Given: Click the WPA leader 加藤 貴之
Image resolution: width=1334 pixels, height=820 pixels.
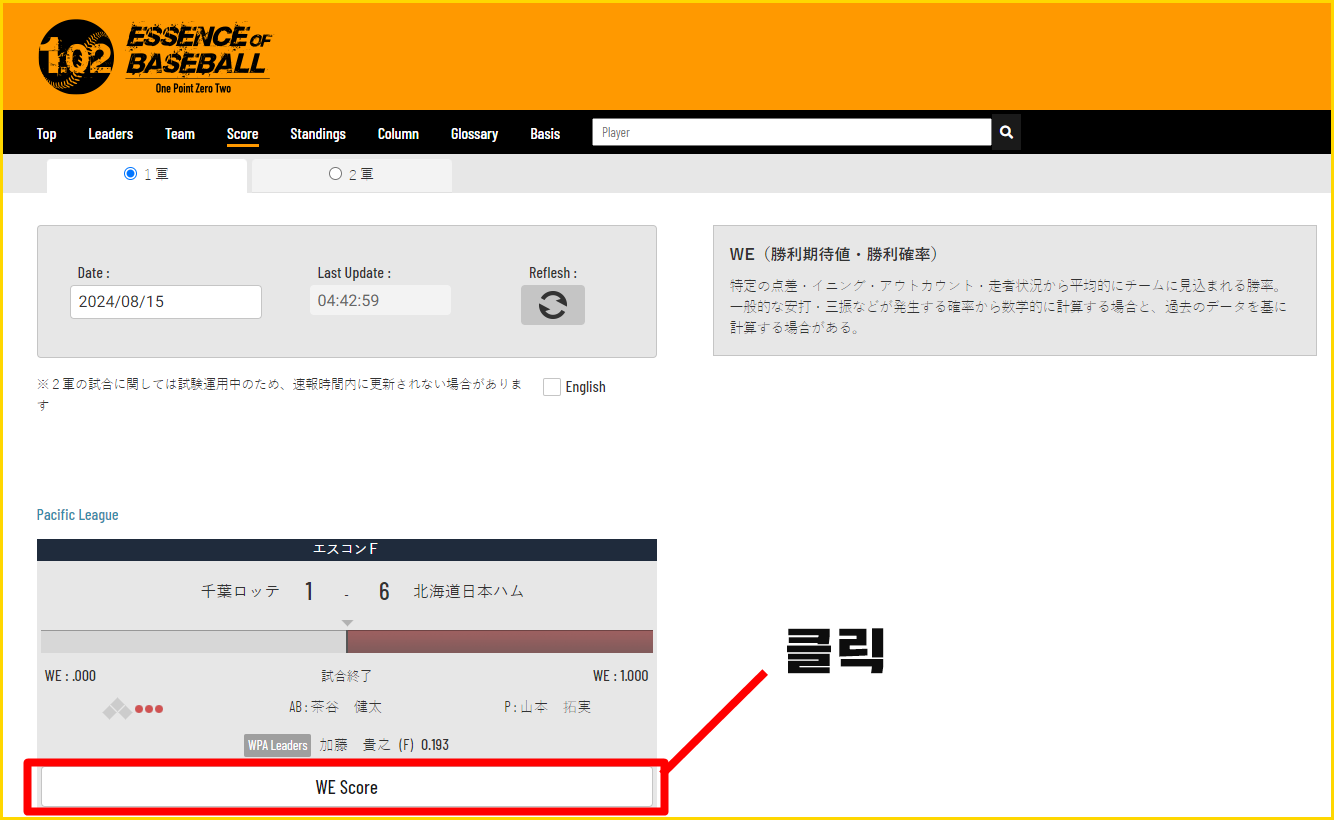Looking at the screenshot, I should click(x=354, y=745).
